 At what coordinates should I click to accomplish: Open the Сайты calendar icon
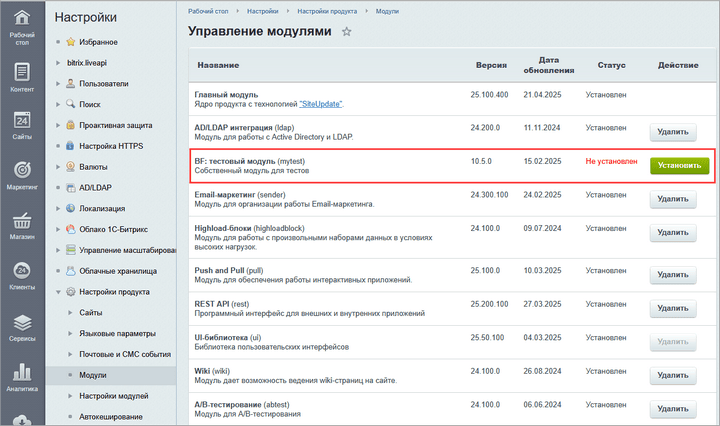click(x=22, y=120)
